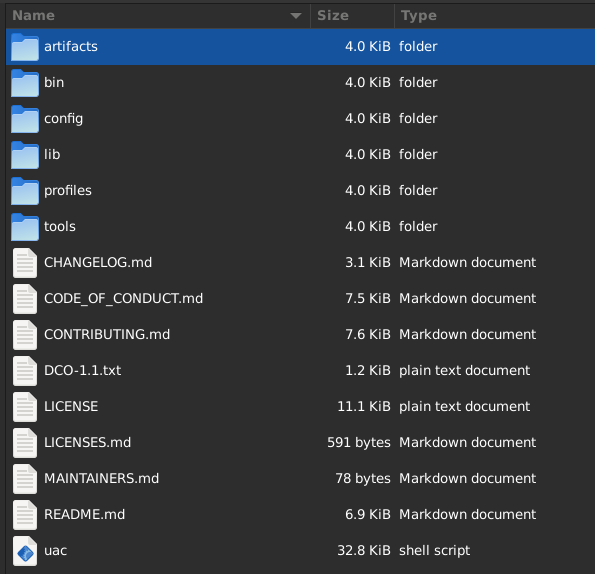Click the README.md file icon
The width and height of the screenshot is (595, 574).
pyautogui.click(x=25, y=515)
